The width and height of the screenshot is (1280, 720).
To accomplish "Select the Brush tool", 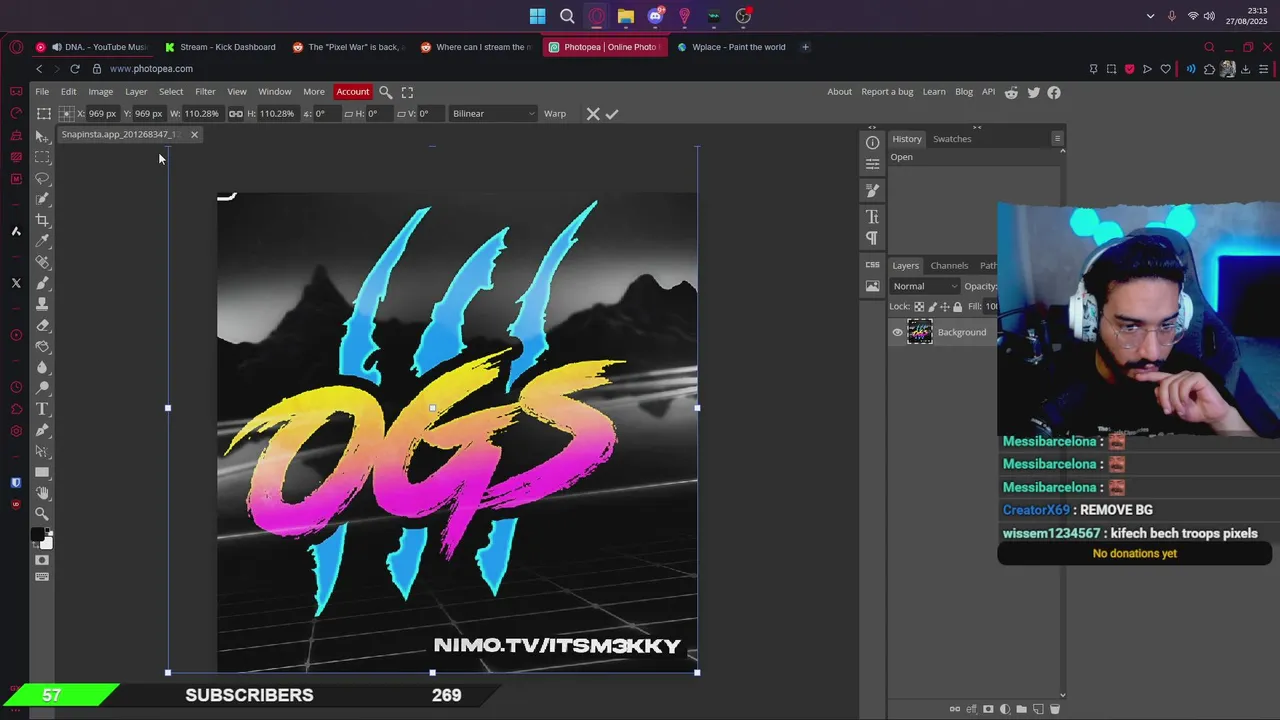I will 42,283.
